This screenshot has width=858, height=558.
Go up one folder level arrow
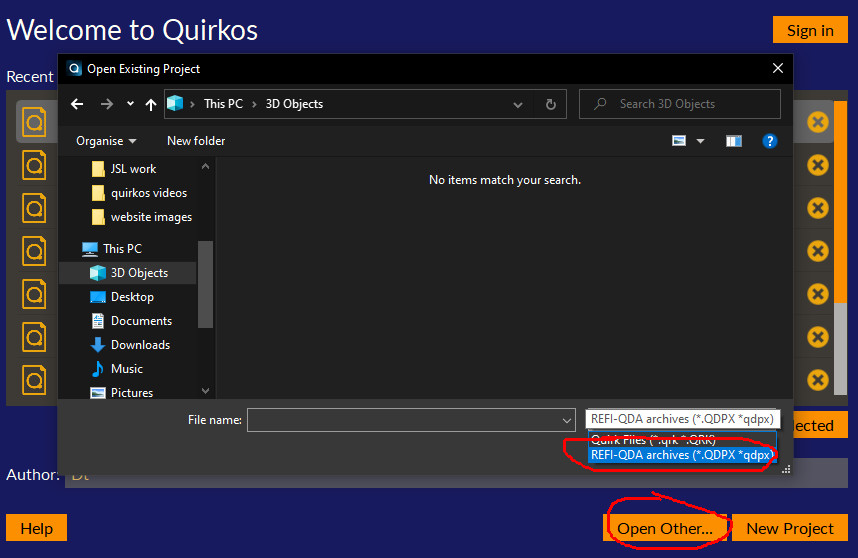pyautogui.click(x=151, y=104)
